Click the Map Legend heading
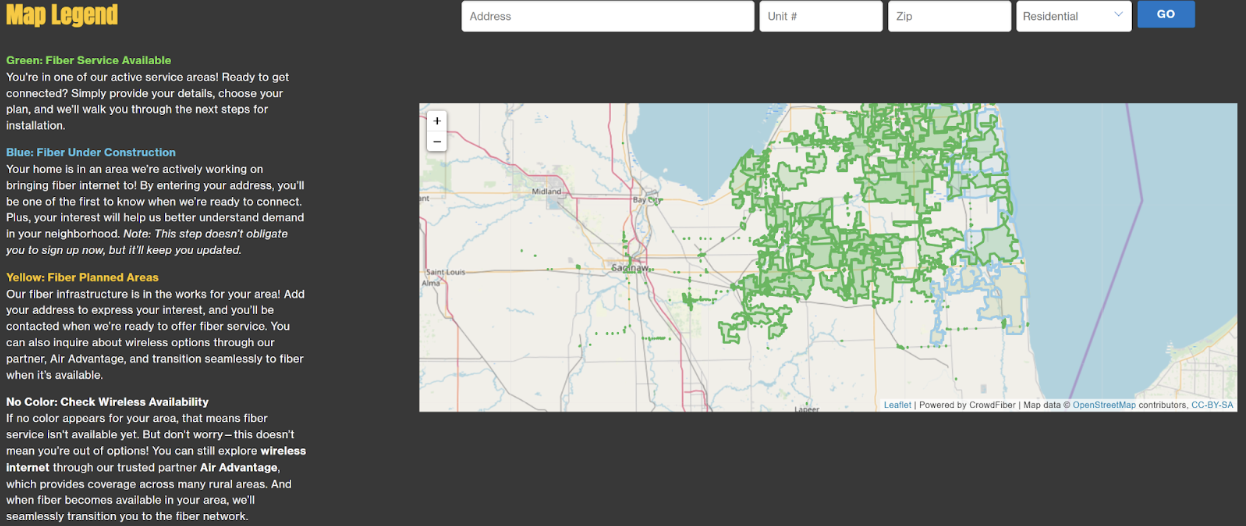The height and width of the screenshot is (526, 1246). tap(62, 15)
